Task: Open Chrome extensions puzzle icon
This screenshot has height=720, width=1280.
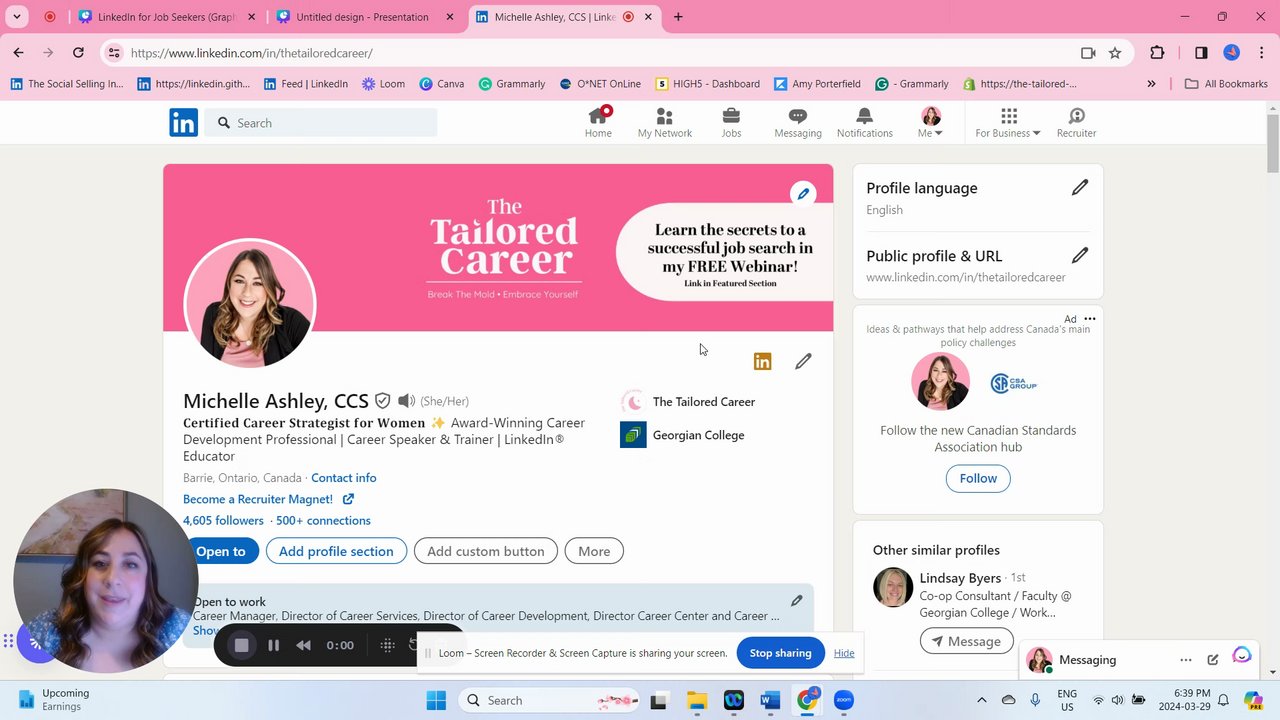Action: click(1157, 53)
